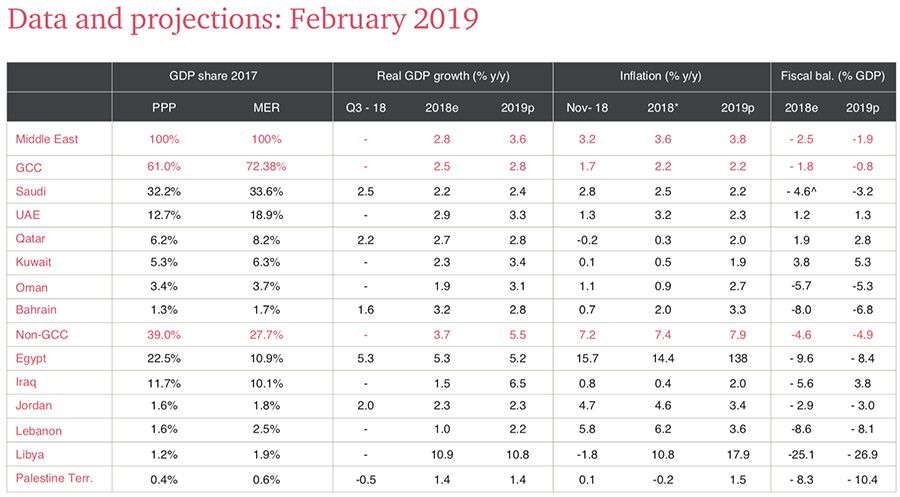Select the 'Nov- 18' column subheader

pos(586,107)
